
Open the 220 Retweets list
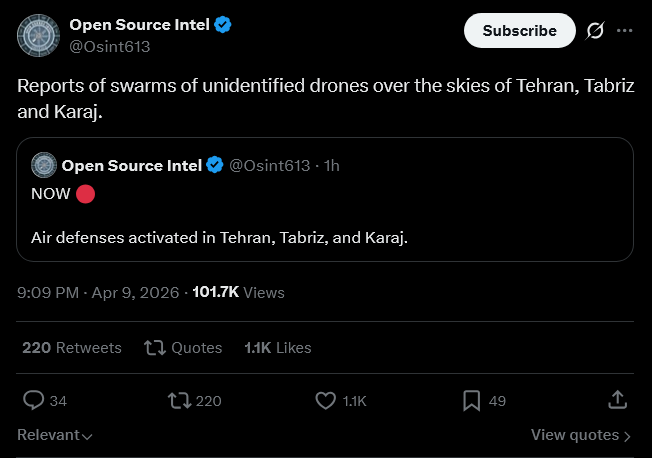[72, 348]
